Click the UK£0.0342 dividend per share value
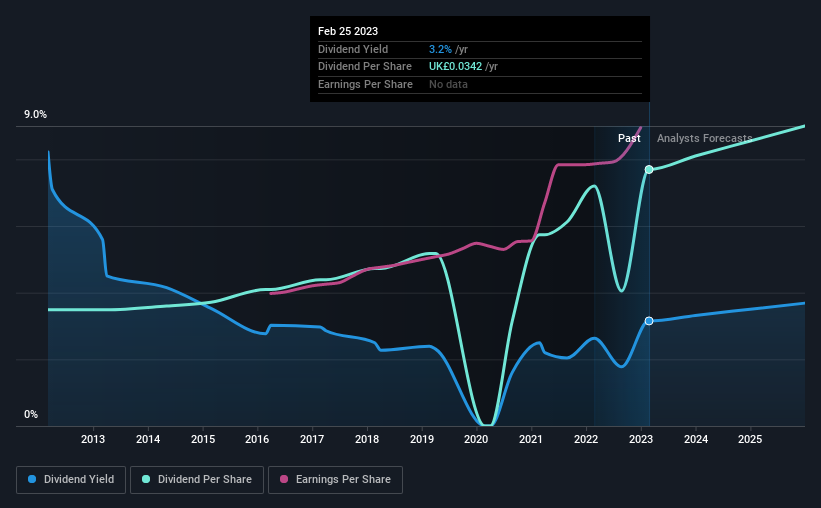 point(456,67)
